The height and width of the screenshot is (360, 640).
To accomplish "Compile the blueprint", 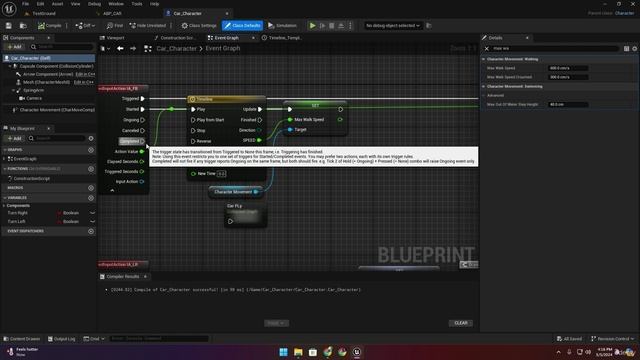I will click(x=49, y=26).
